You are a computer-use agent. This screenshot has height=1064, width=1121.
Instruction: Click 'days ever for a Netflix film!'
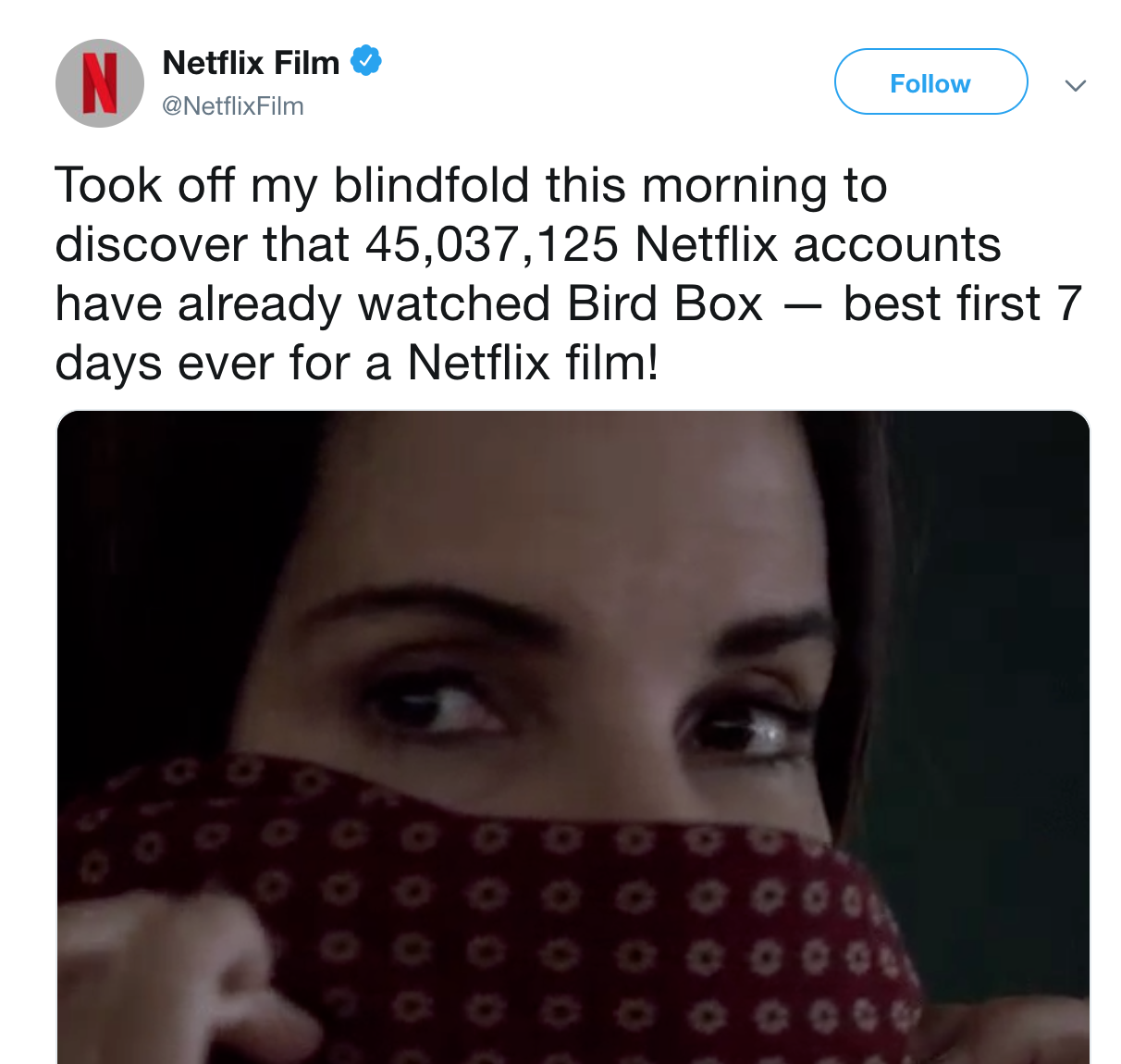[357, 363]
